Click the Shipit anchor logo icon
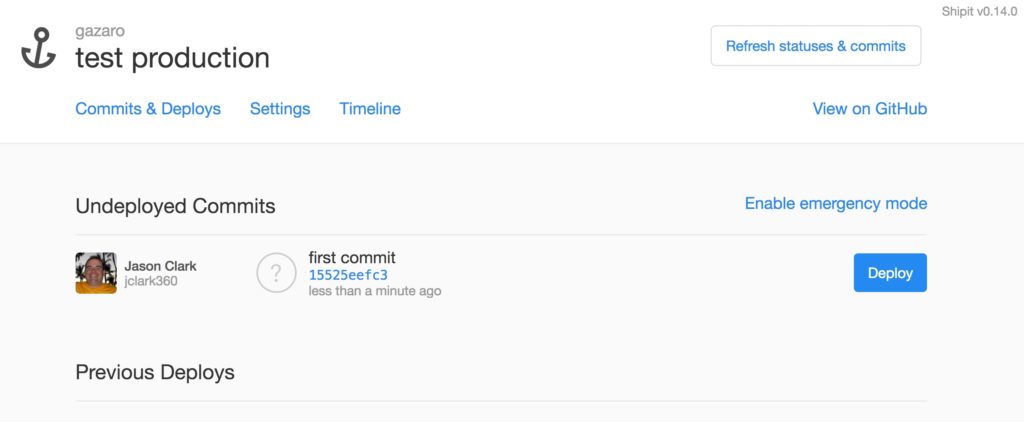The image size is (1024, 422). (38, 50)
